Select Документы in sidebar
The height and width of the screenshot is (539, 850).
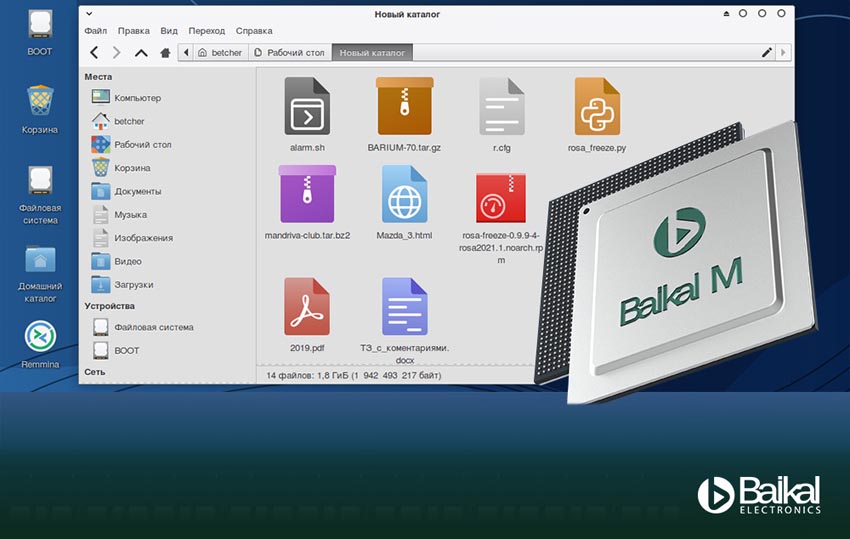(x=126, y=191)
